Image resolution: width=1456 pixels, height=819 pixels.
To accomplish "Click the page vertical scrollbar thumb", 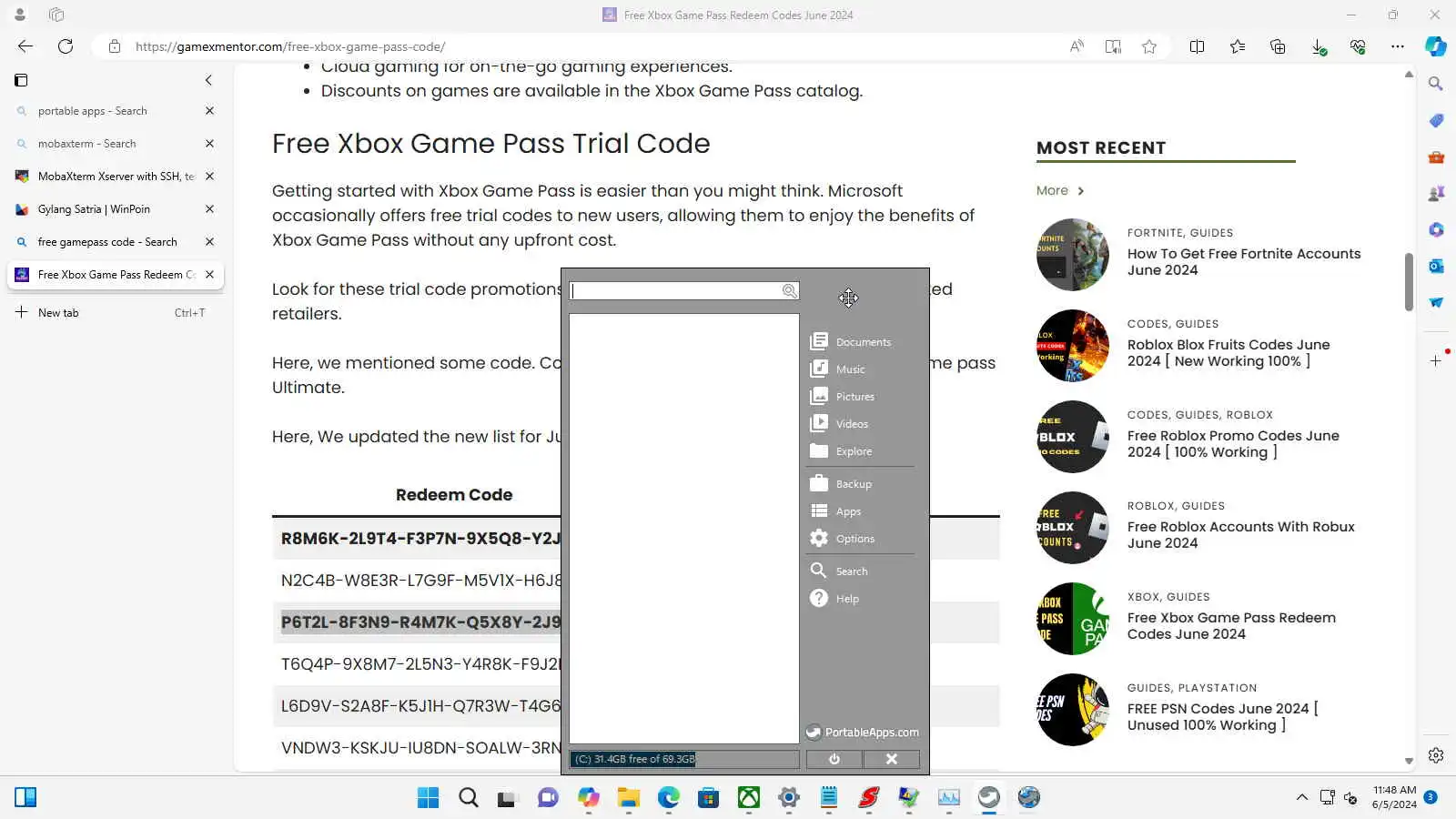I will coord(1409,282).
